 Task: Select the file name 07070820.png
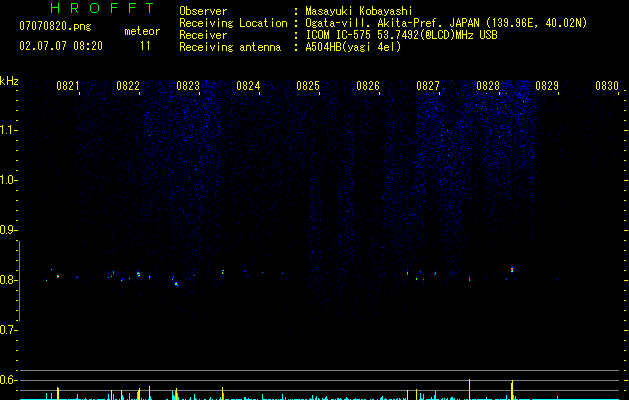tap(55, 27)
